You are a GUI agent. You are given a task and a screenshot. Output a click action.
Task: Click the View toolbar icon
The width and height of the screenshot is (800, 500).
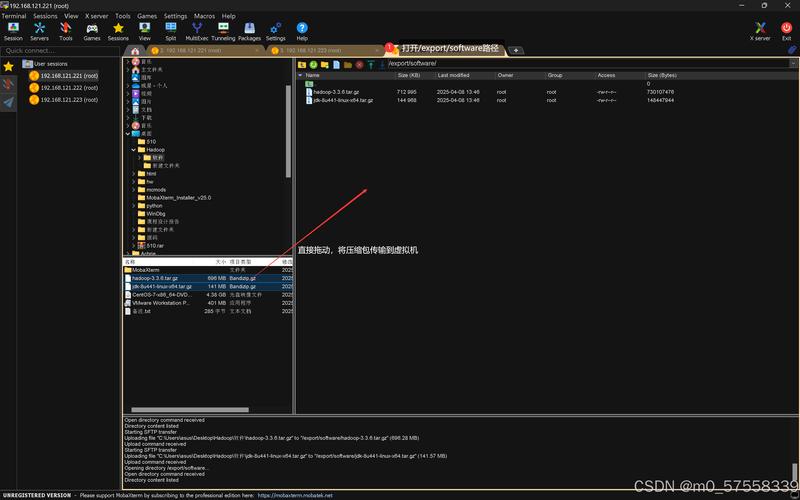[x=144, y=31]
